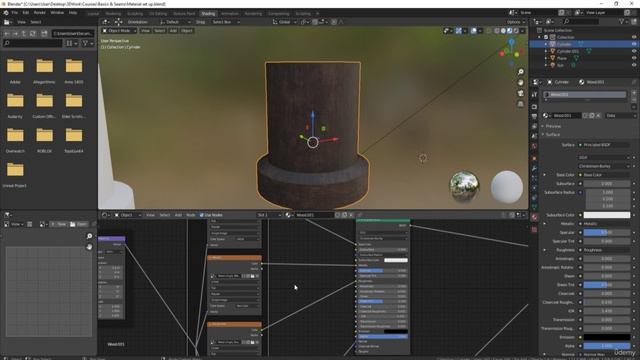The image size is (640, 360).
Task: Click the Emission black color swatch
Action: [x=607, y=337]
